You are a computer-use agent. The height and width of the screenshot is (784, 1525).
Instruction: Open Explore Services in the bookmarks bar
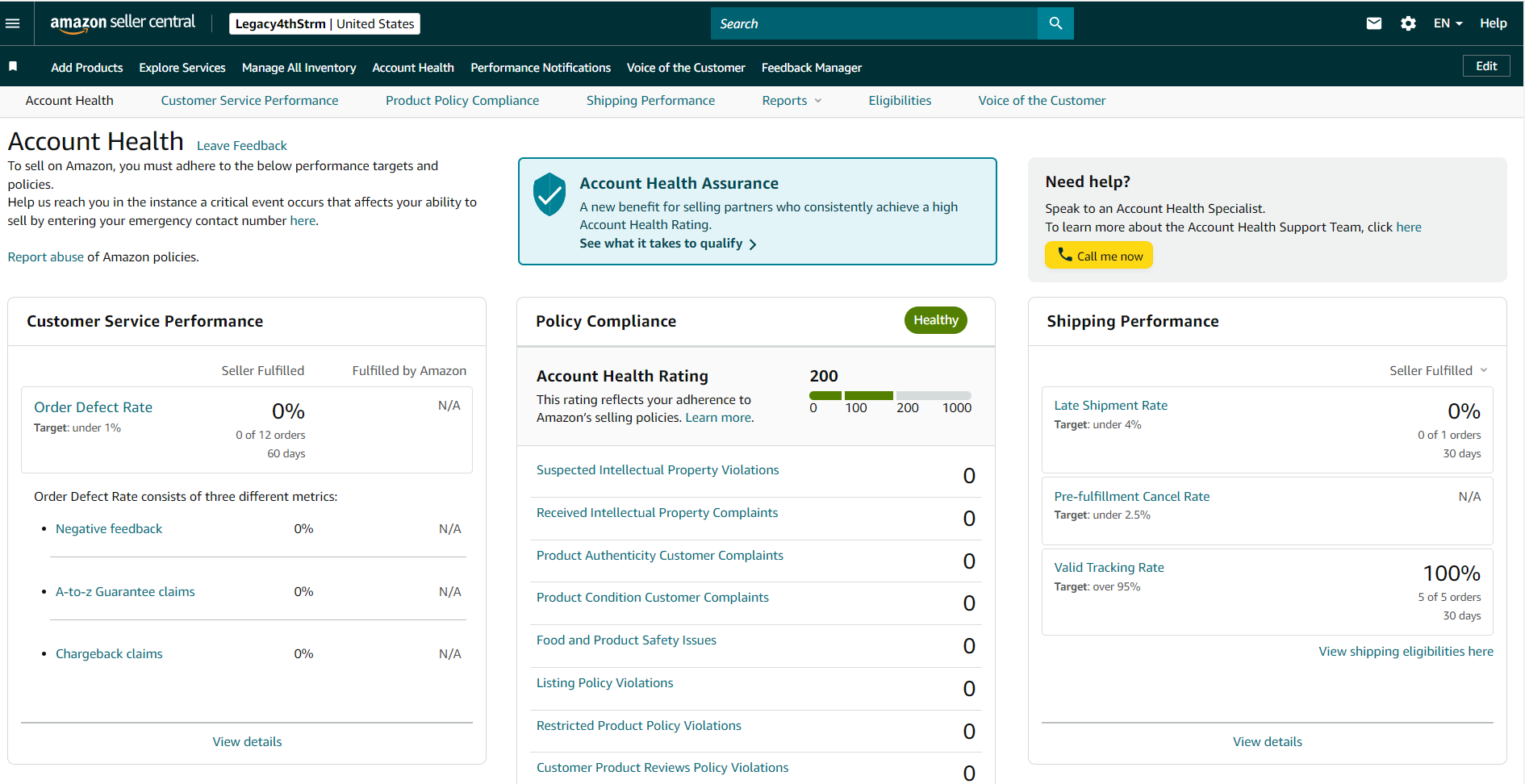point(182,68)
